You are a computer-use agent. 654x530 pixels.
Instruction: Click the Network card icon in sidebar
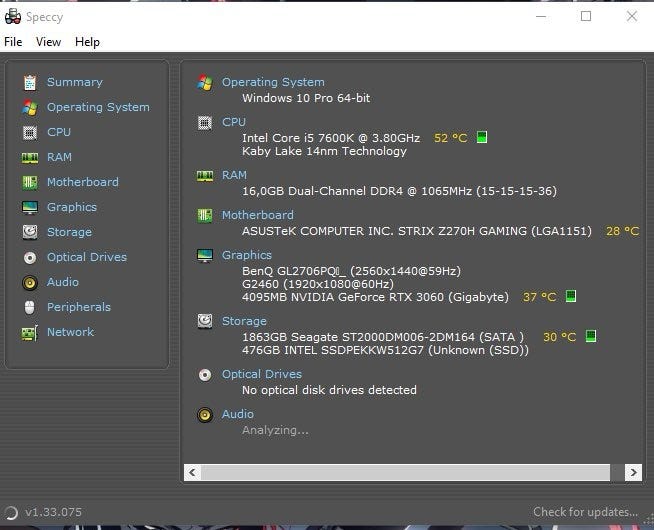click(x=30, y=333)
